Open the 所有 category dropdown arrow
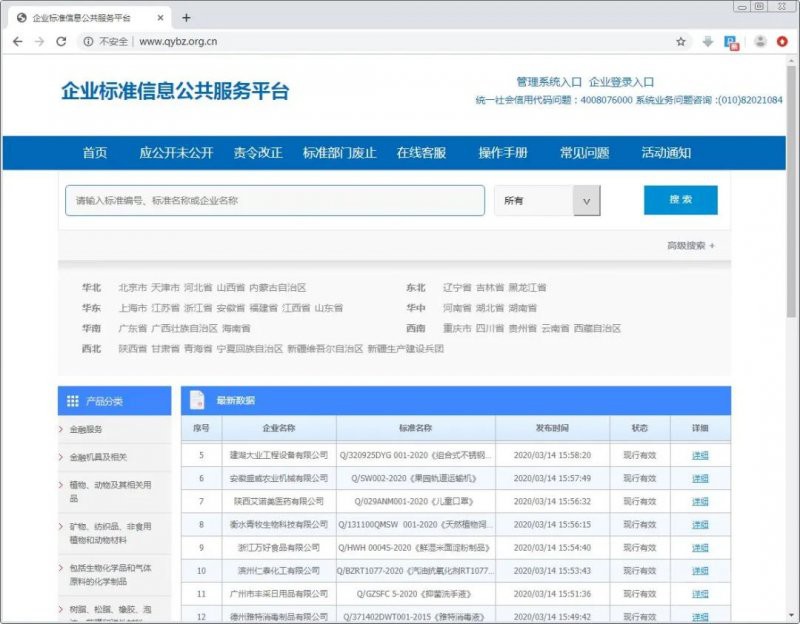This screenshot has height=624, width=800. pos(586,201)
